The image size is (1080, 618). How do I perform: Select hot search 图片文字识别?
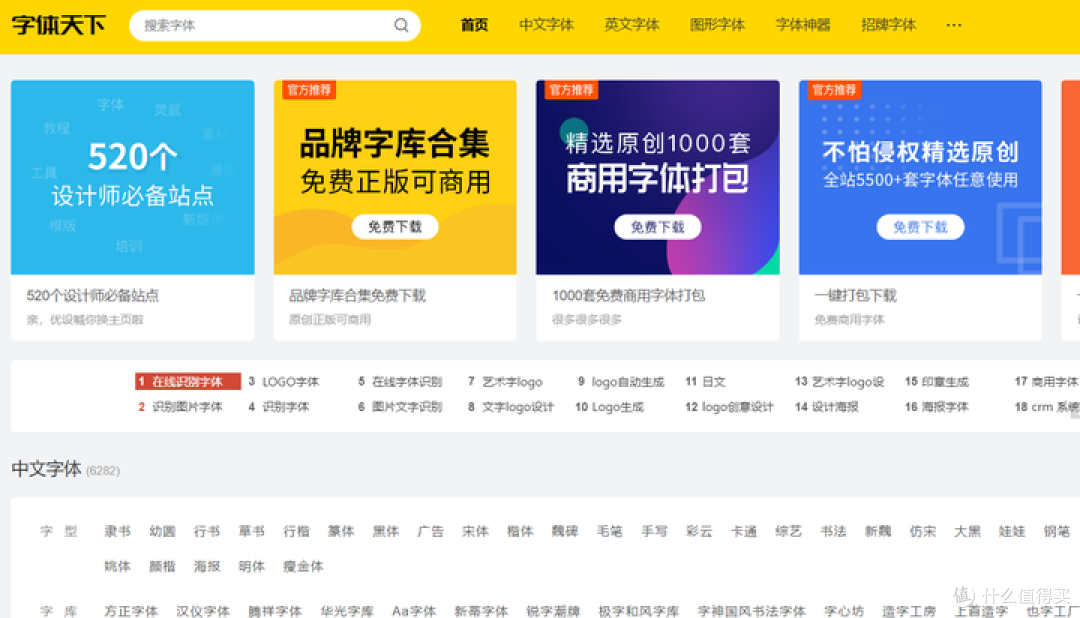pos(407,407)
